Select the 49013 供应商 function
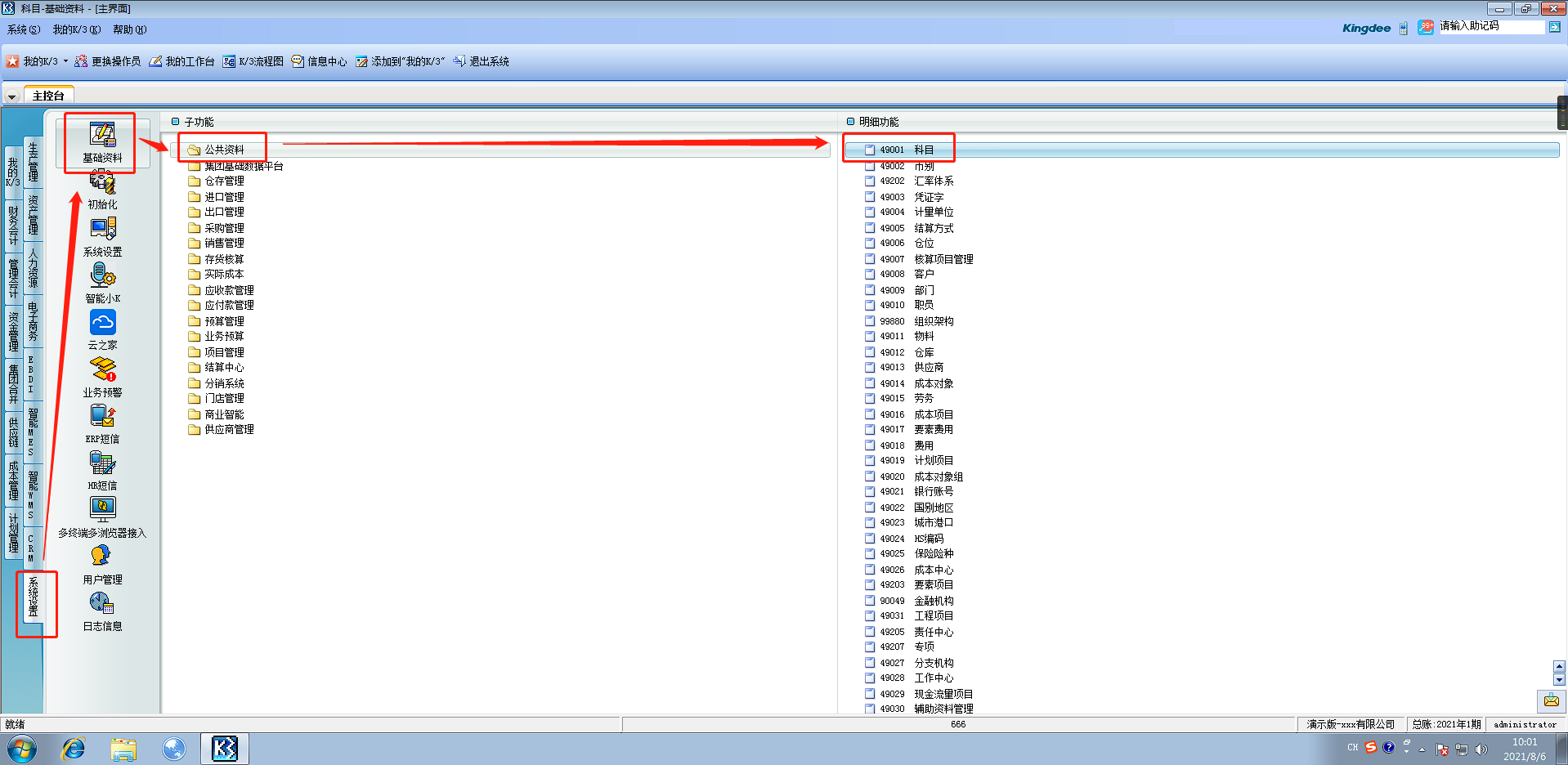 tap(904, 367)
